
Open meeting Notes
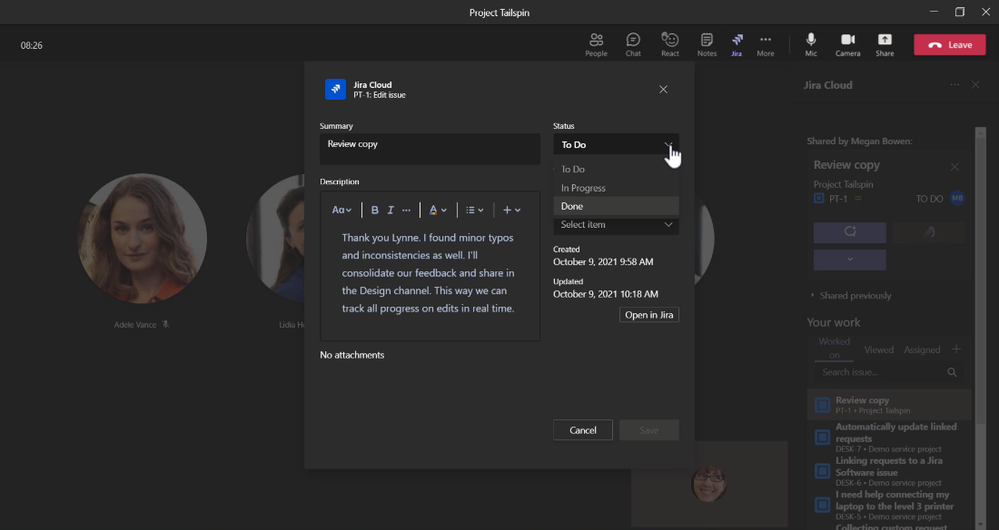coord(707,45)
